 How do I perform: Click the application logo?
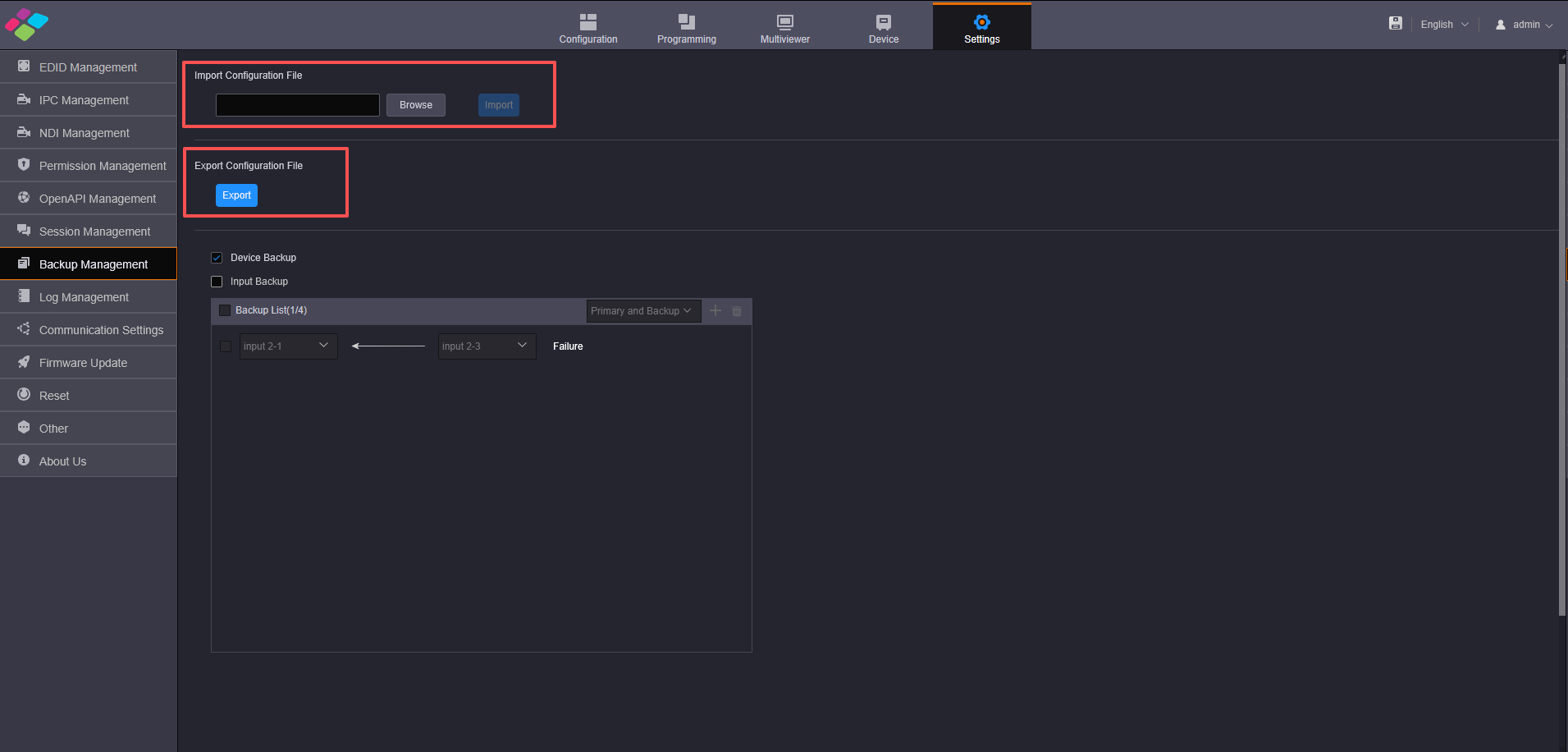click(26, 25)
